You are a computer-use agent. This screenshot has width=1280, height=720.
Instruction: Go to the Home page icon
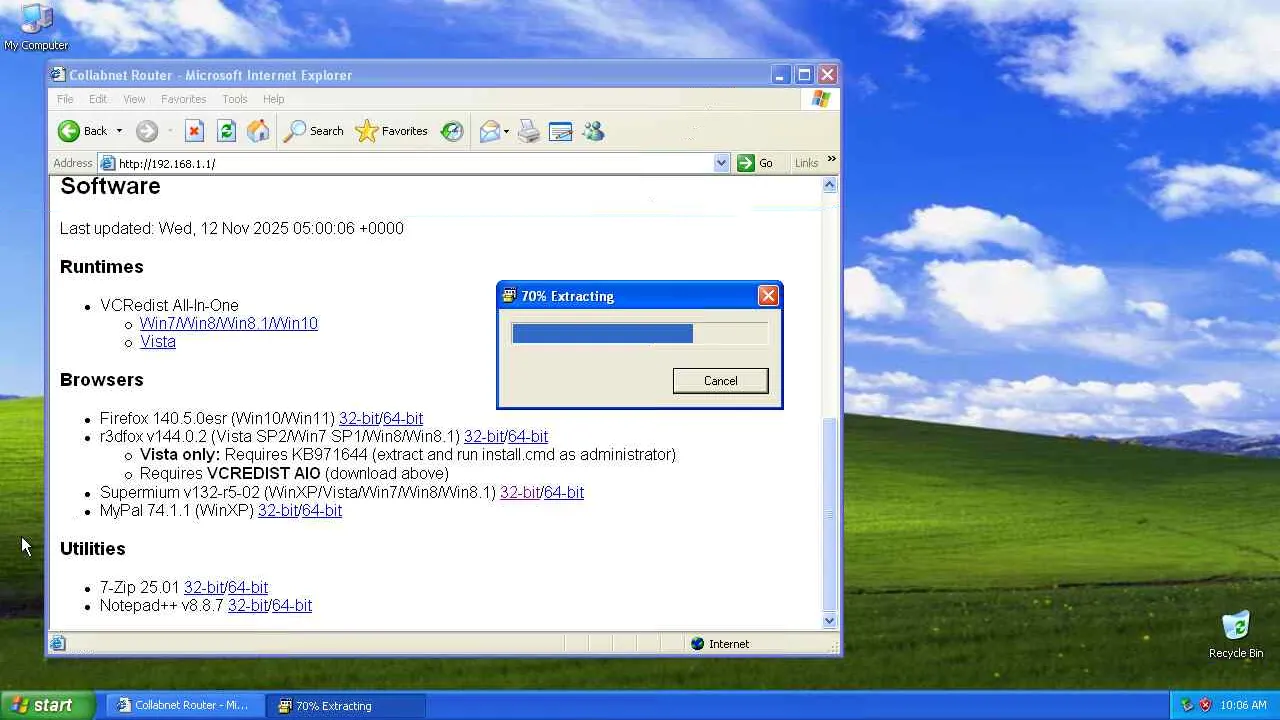(258, 131)
